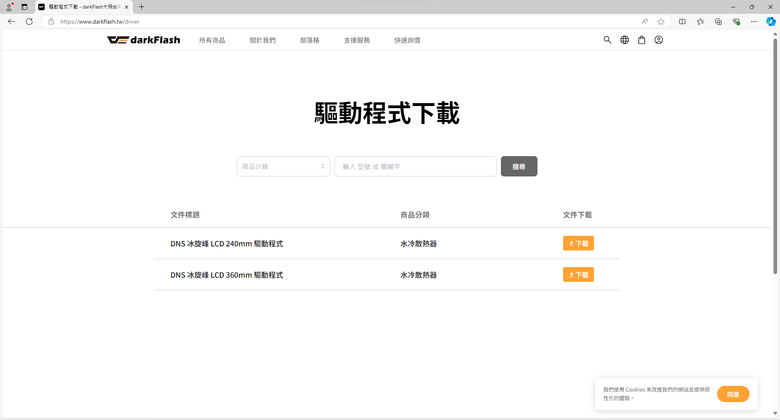Click the 驅動程式下載 page heading
This screenshot has width=780, height=420.
pos(387,113)
